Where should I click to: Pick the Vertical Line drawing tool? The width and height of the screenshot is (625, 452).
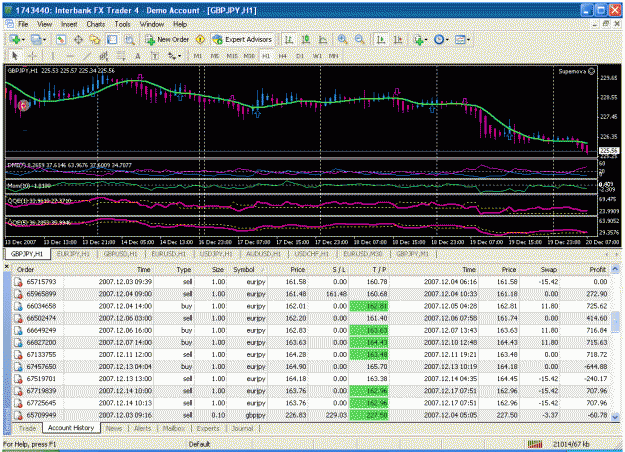(x=53, y=56)
